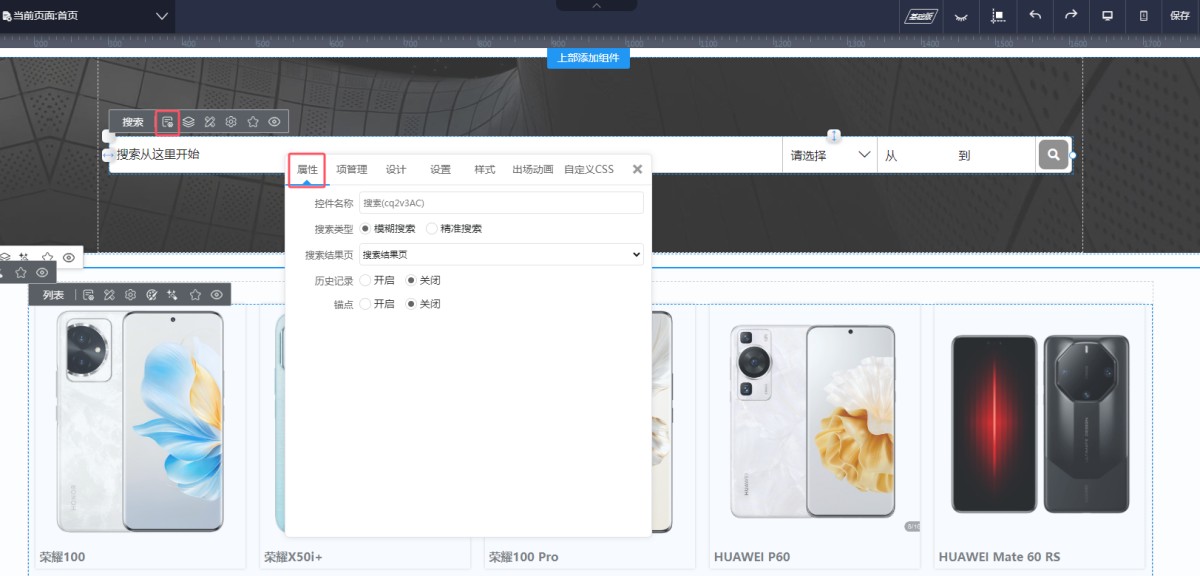Undo the last action
The image size is (1200, 576).
click(1035, 16)
